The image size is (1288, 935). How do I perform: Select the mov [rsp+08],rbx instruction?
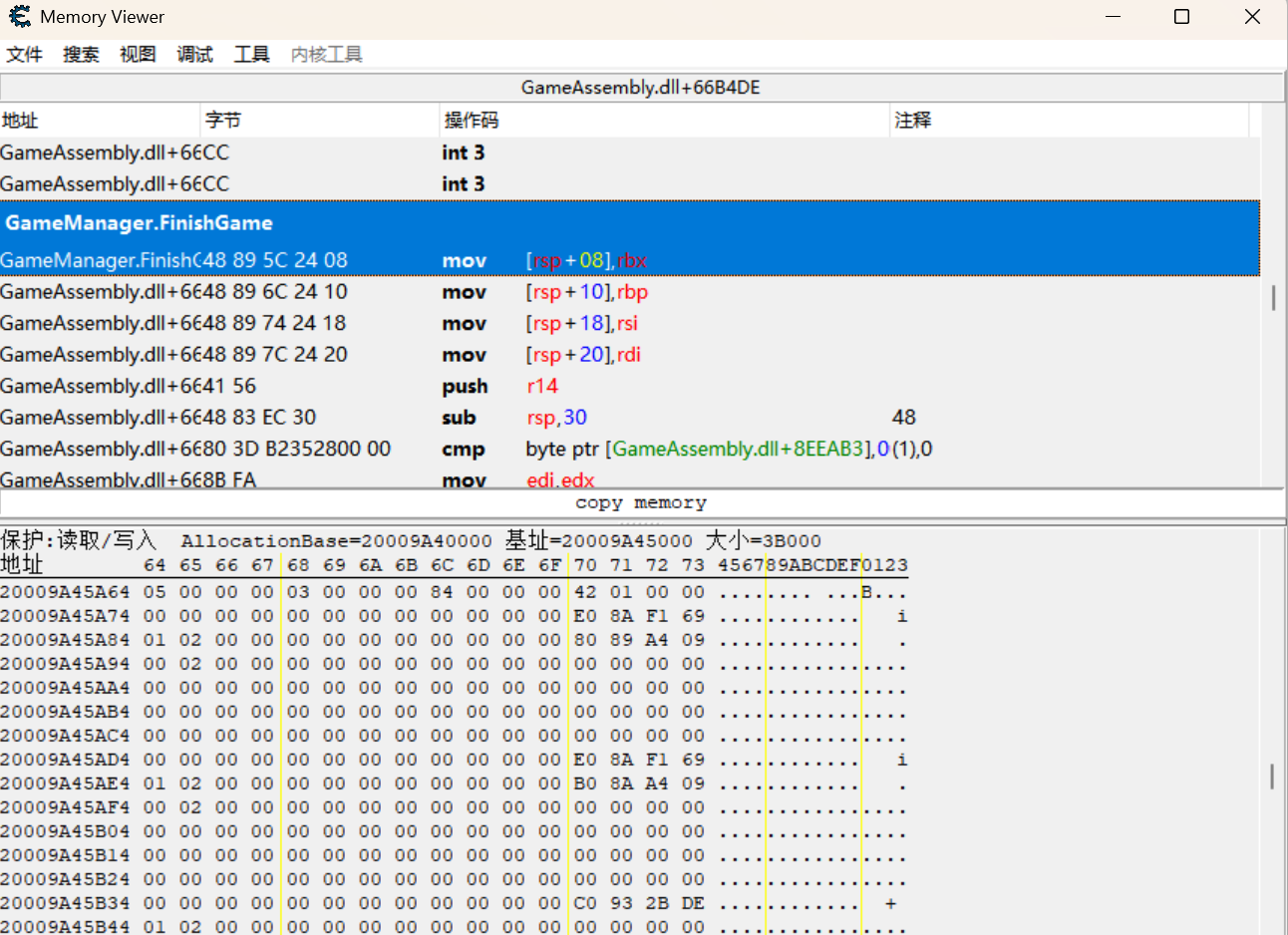pos(630,260)
